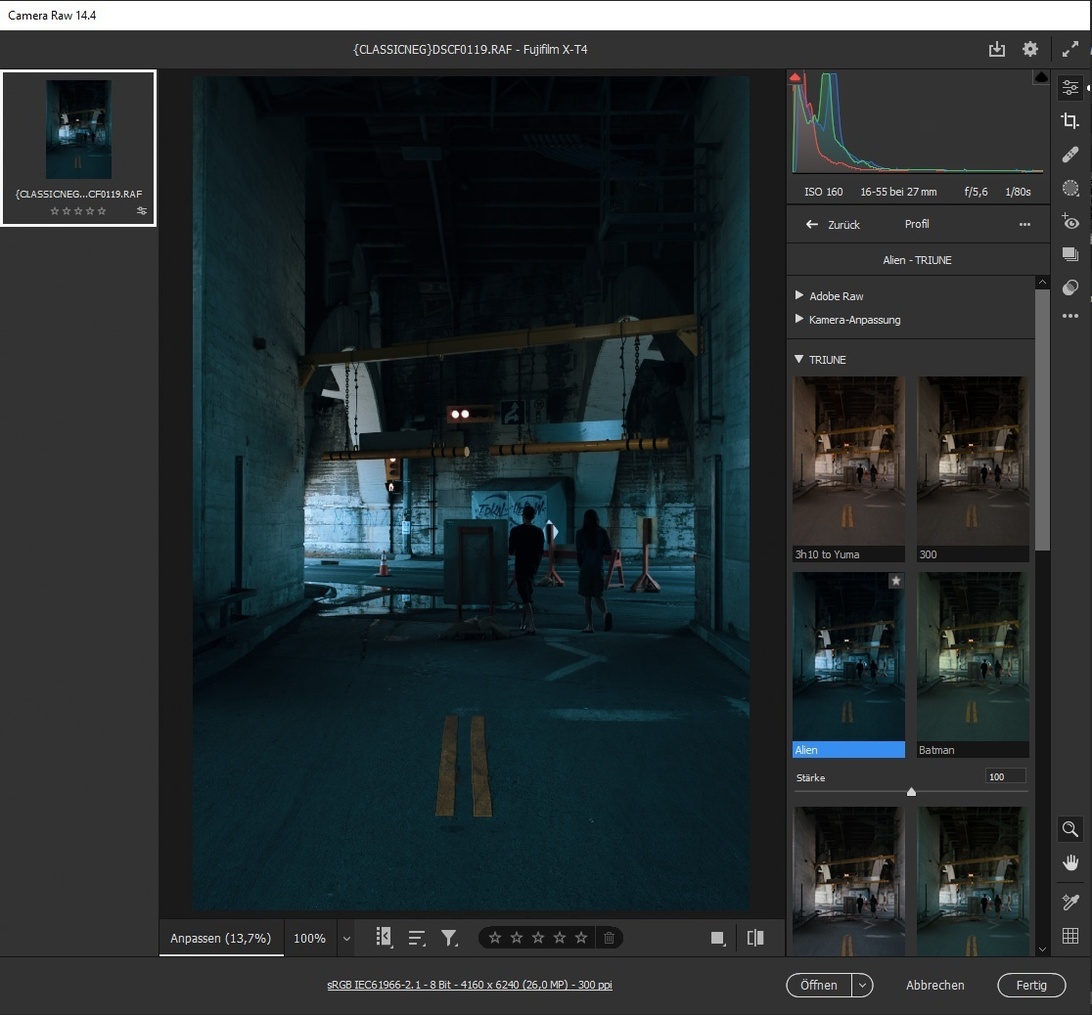The image size is (1092, 1015).
Task: Select the Red Eye removal tool
Action: tap(1070, 222)
